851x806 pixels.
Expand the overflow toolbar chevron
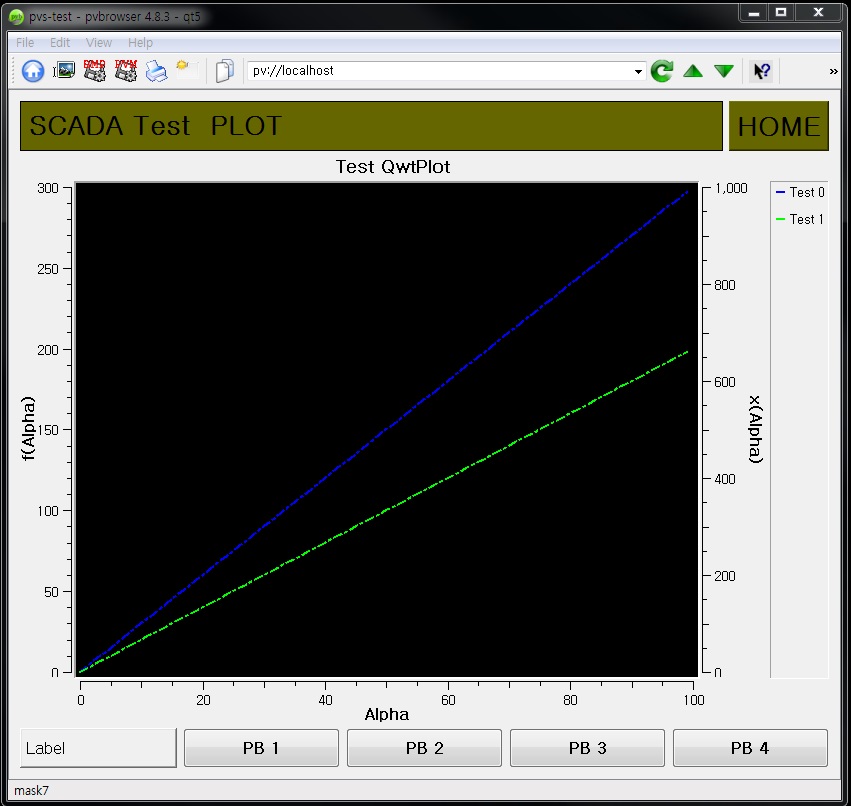pyautogui.click(x=833, y=70)
